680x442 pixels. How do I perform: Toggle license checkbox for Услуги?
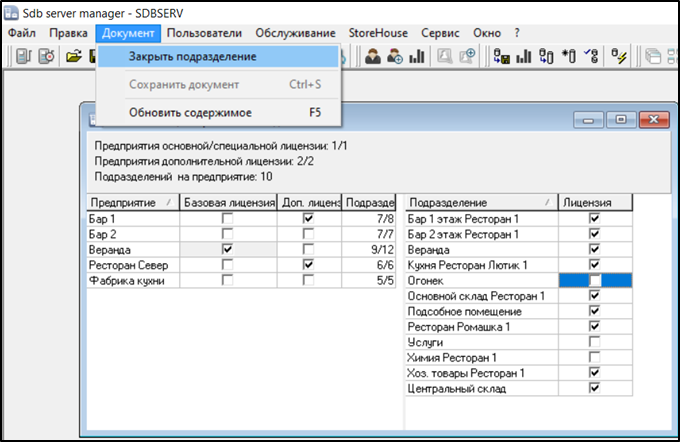(x=595, y=342)
